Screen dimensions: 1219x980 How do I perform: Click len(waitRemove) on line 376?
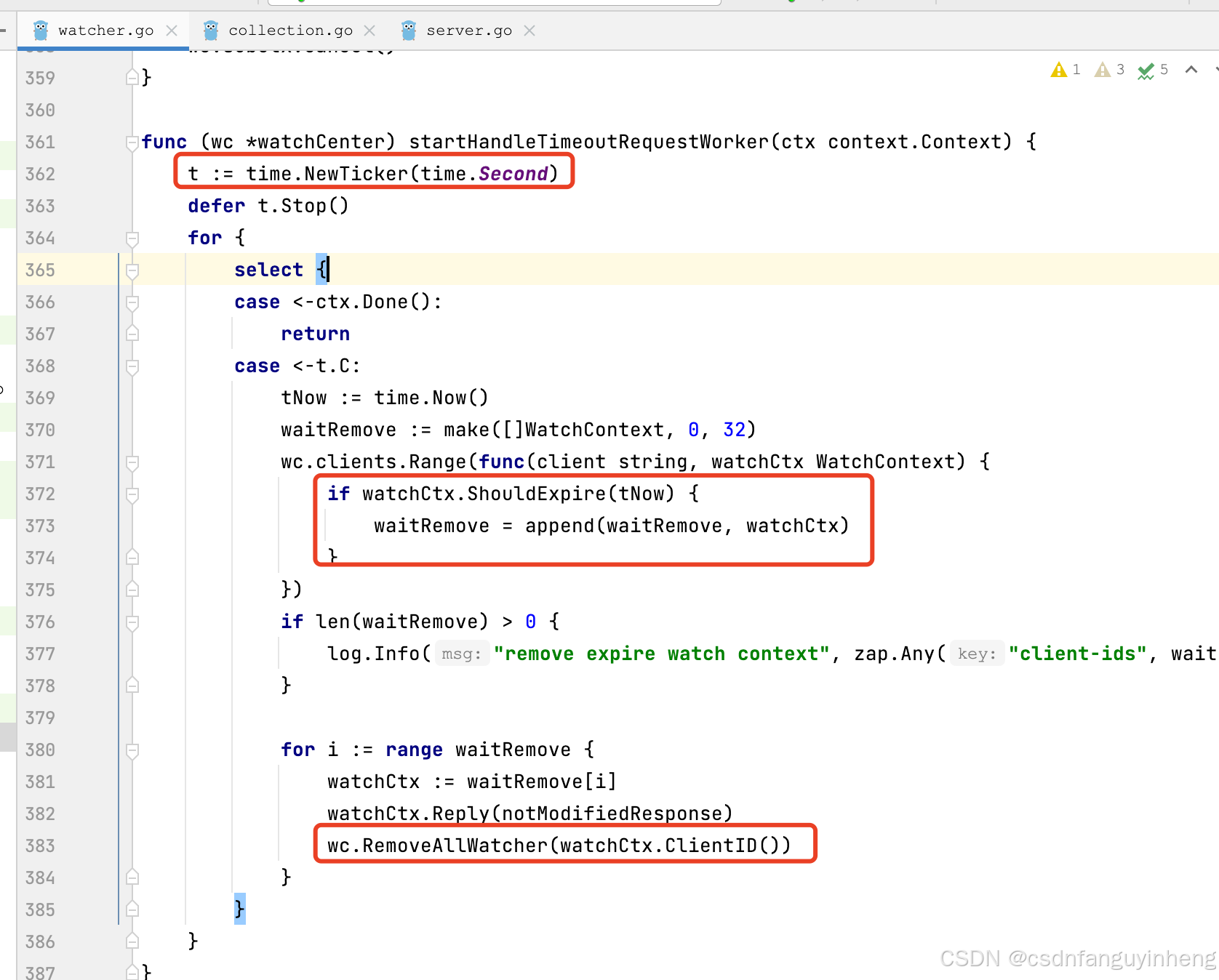pos(402,622)
